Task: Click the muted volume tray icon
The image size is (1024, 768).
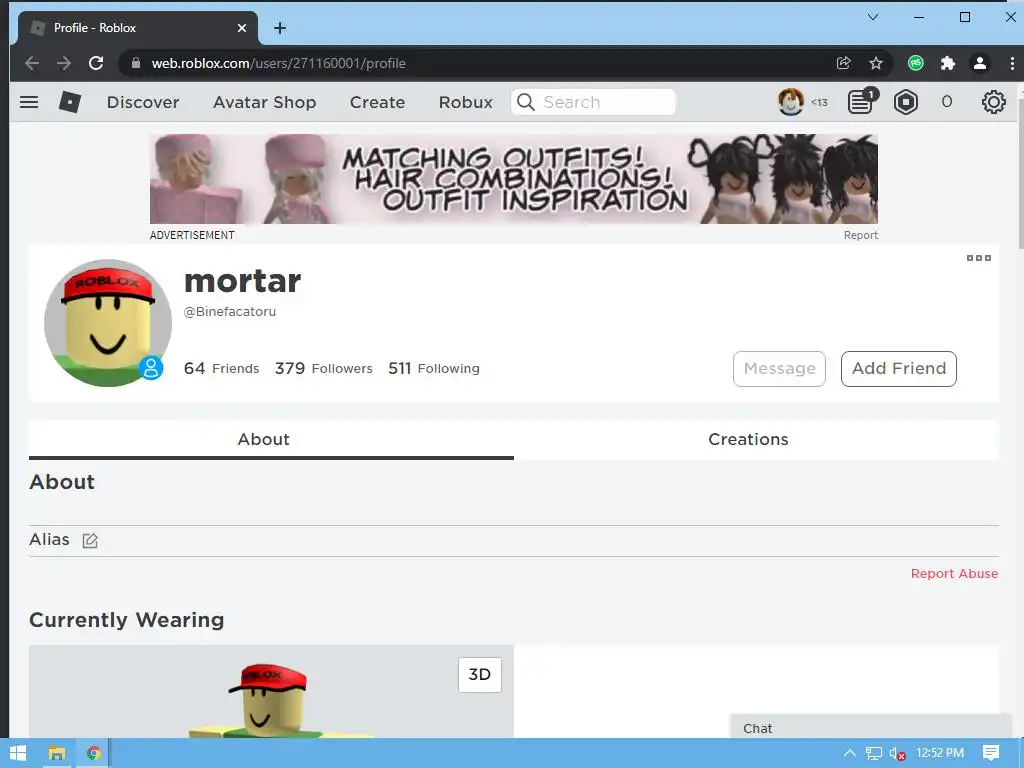Action: click(897, 754)
